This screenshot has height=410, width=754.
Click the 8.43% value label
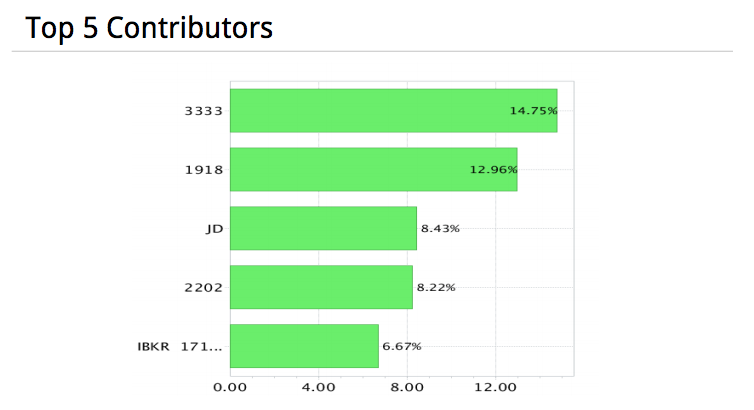[440, 229]
